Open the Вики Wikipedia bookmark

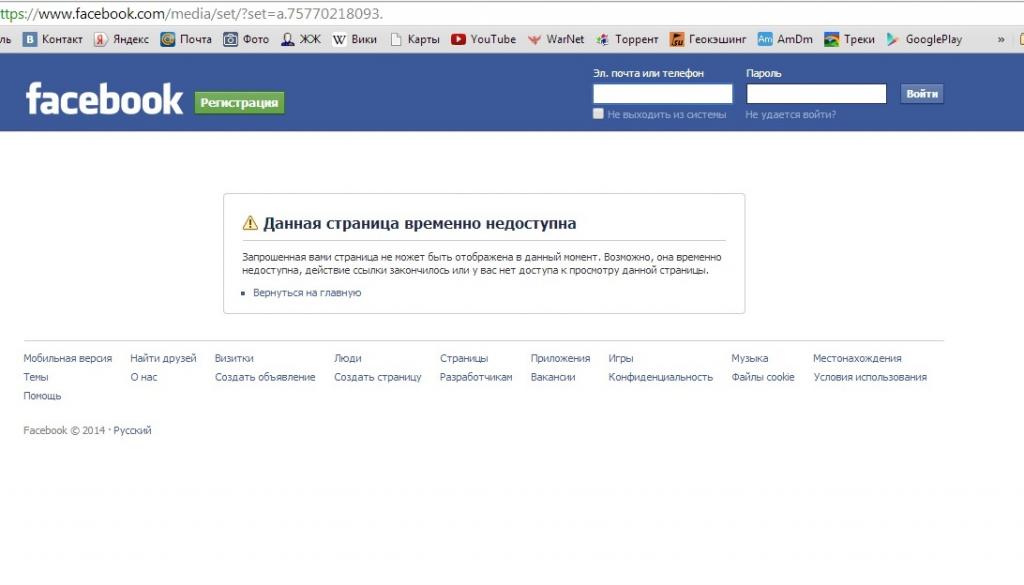point(355,40)
